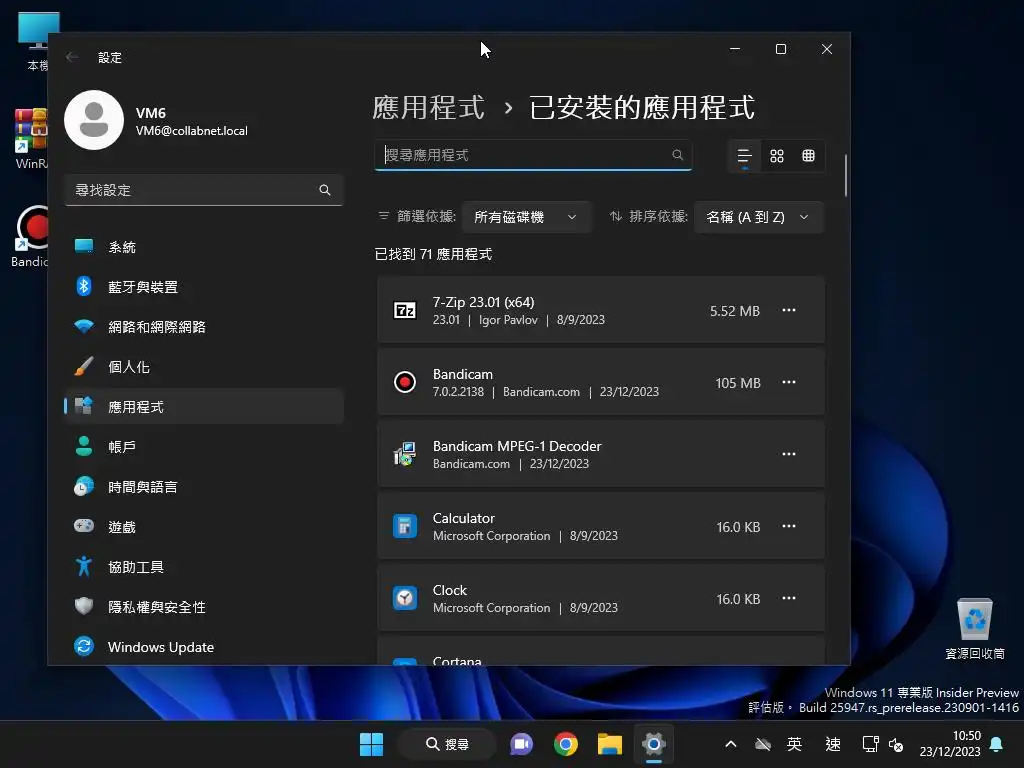Click the 遊戲 gamepad icon

point(84,526)
